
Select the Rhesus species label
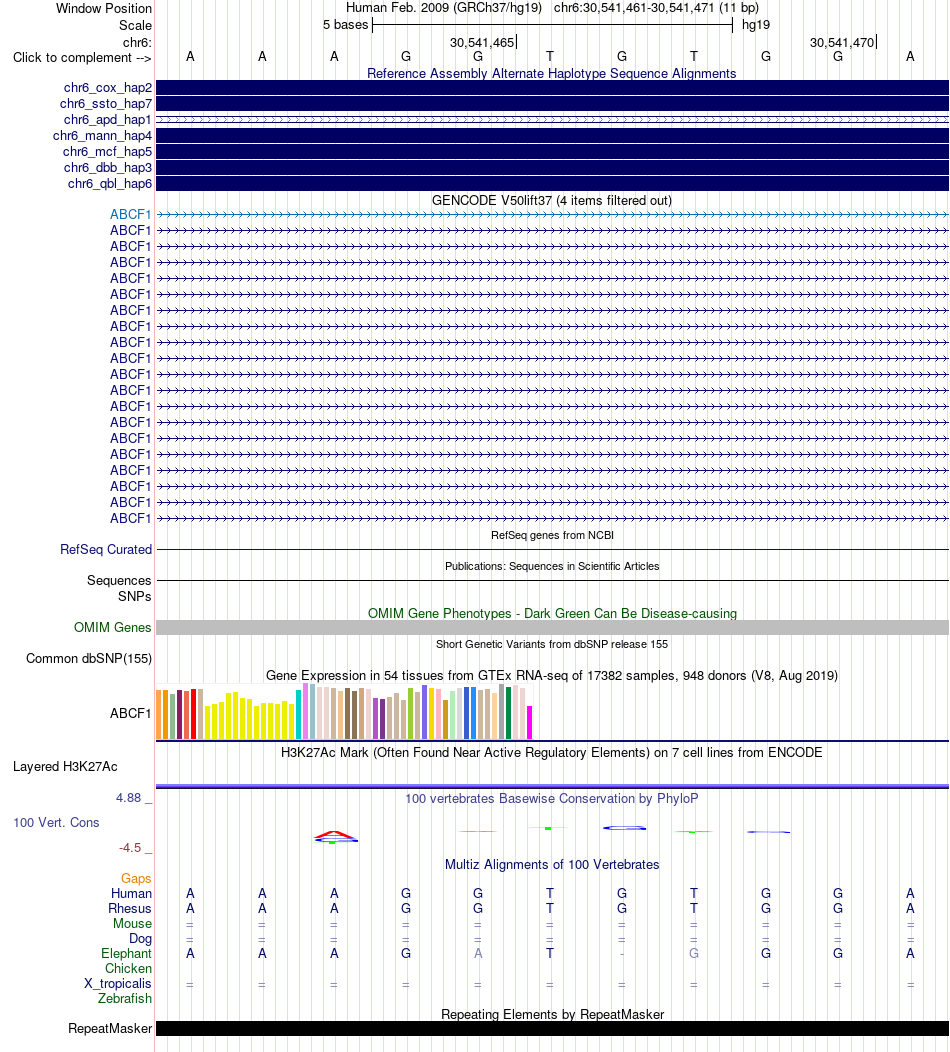coord(130,908)
